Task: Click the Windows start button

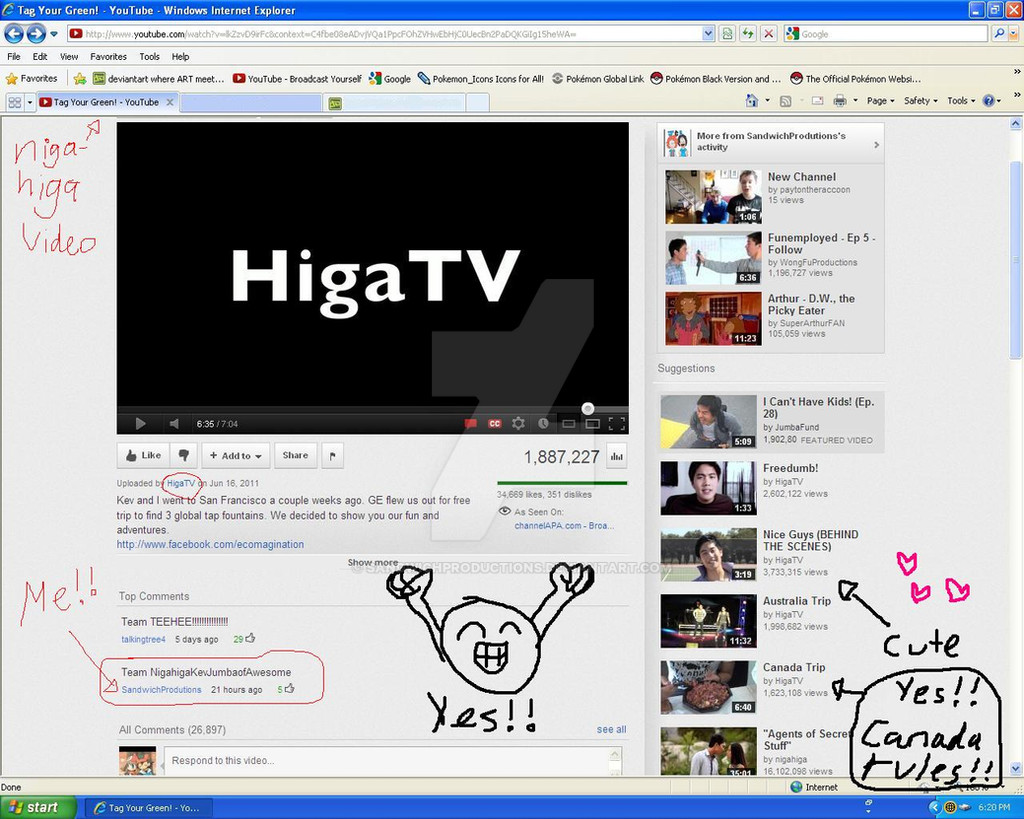Action: 39,807
